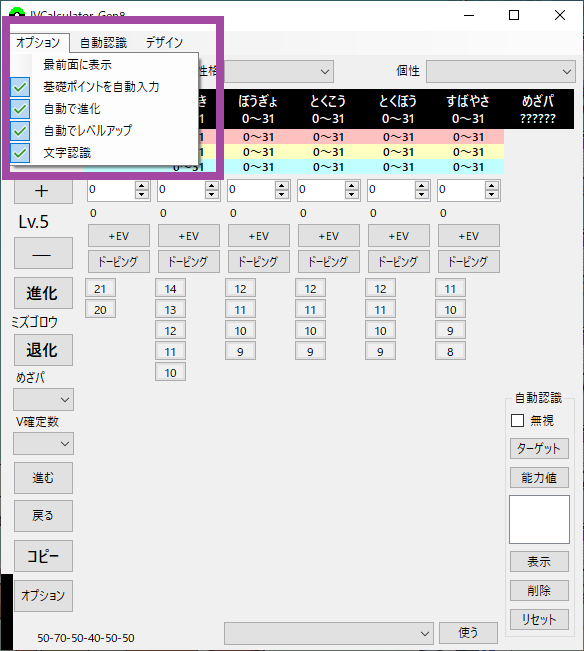Click the — level down button
The width and height of the screenshot is (584, 651).
(43, 253)
